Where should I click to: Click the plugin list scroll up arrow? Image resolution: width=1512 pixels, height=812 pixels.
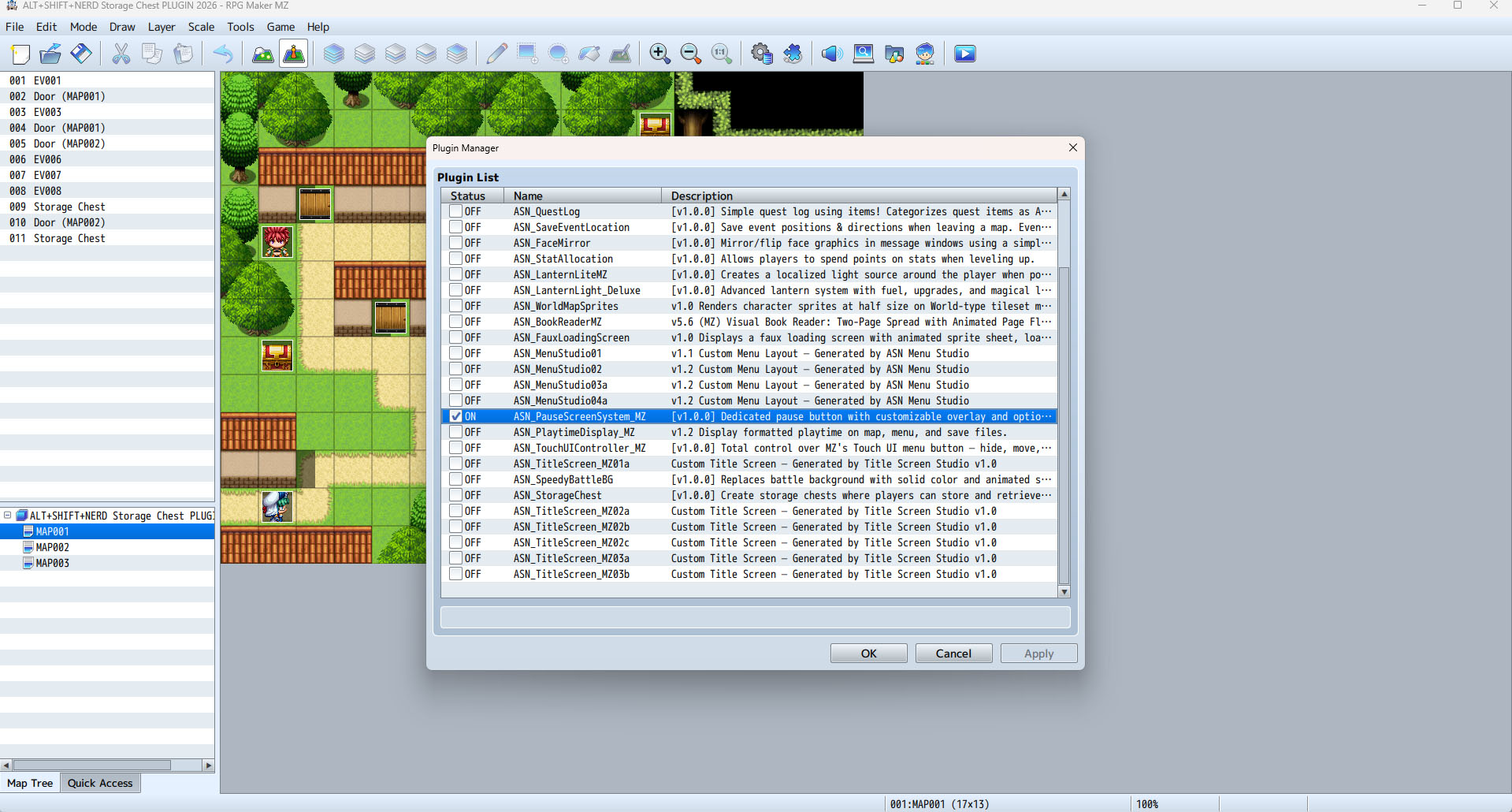[1064, 194]
